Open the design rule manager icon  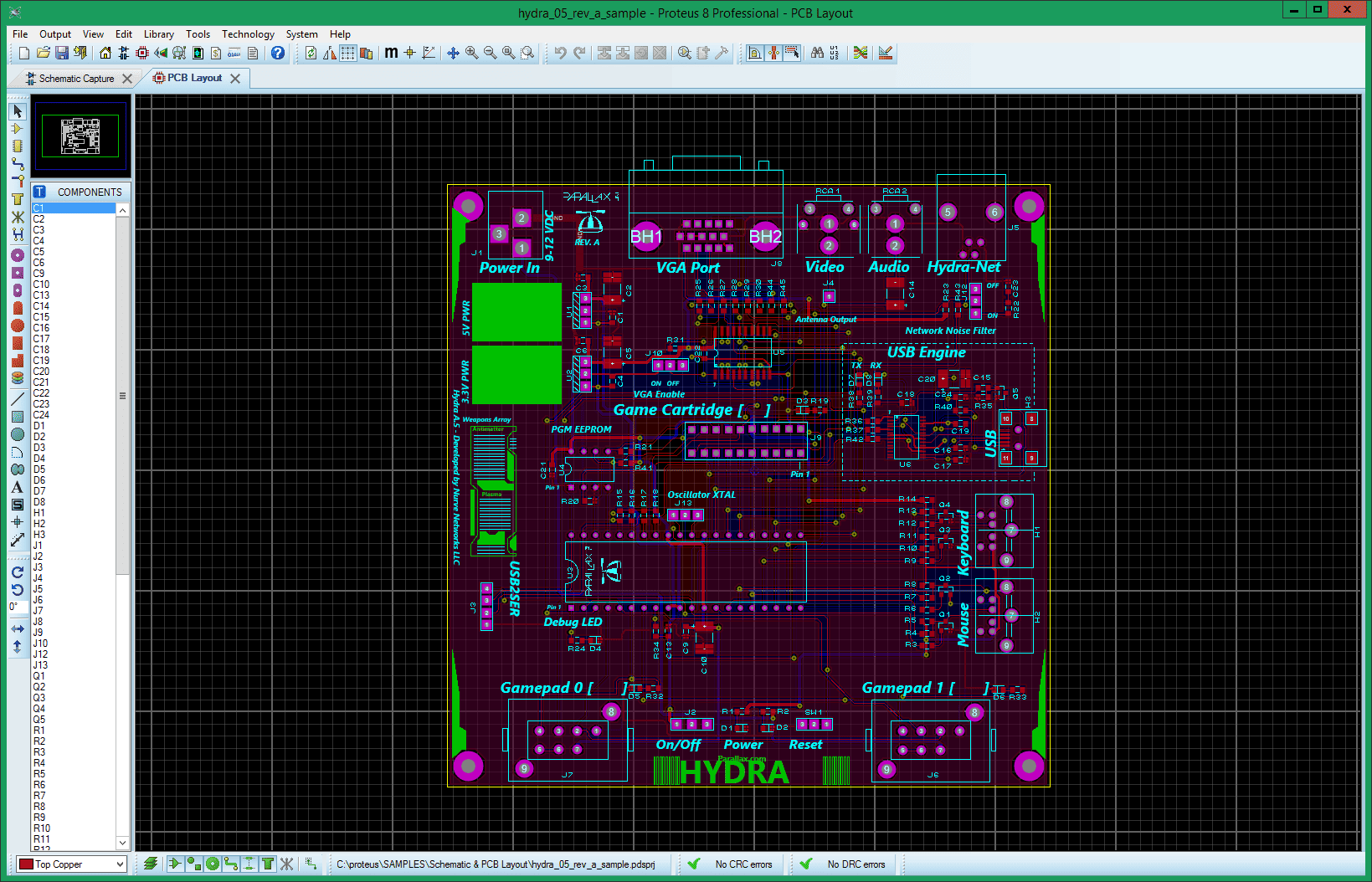[886, 53]
